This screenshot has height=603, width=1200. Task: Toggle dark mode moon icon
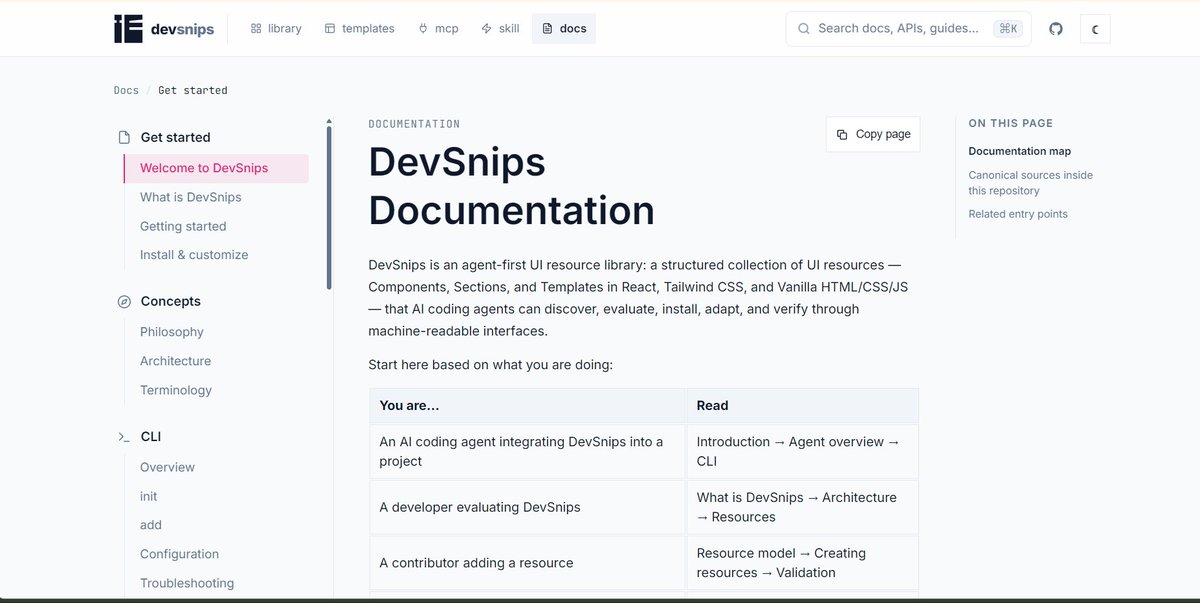coord(1095,29)
